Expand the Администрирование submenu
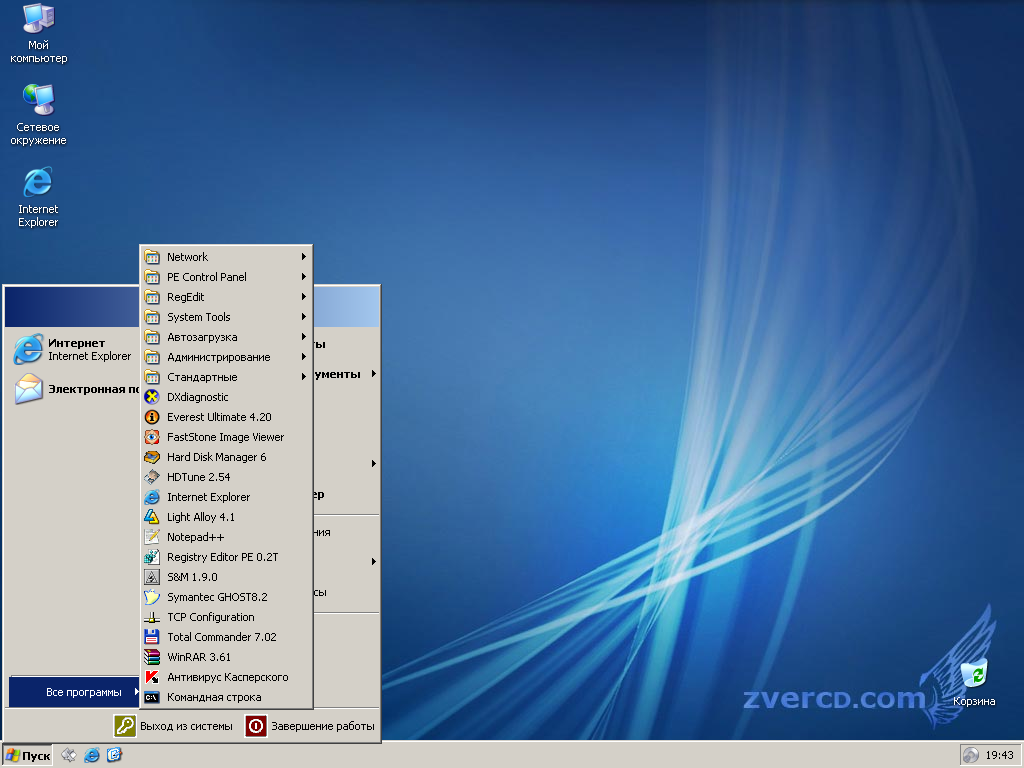The height and width of the screenshot is (768, 1024). 227,357
